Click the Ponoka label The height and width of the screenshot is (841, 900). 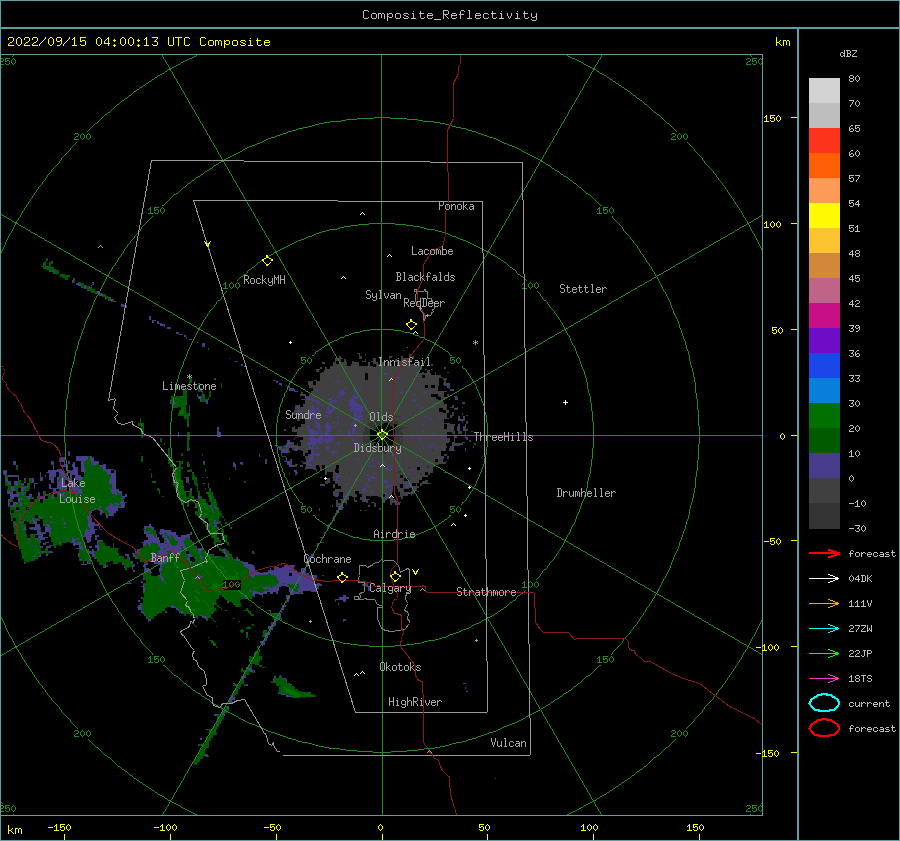(x=456, y=206)
